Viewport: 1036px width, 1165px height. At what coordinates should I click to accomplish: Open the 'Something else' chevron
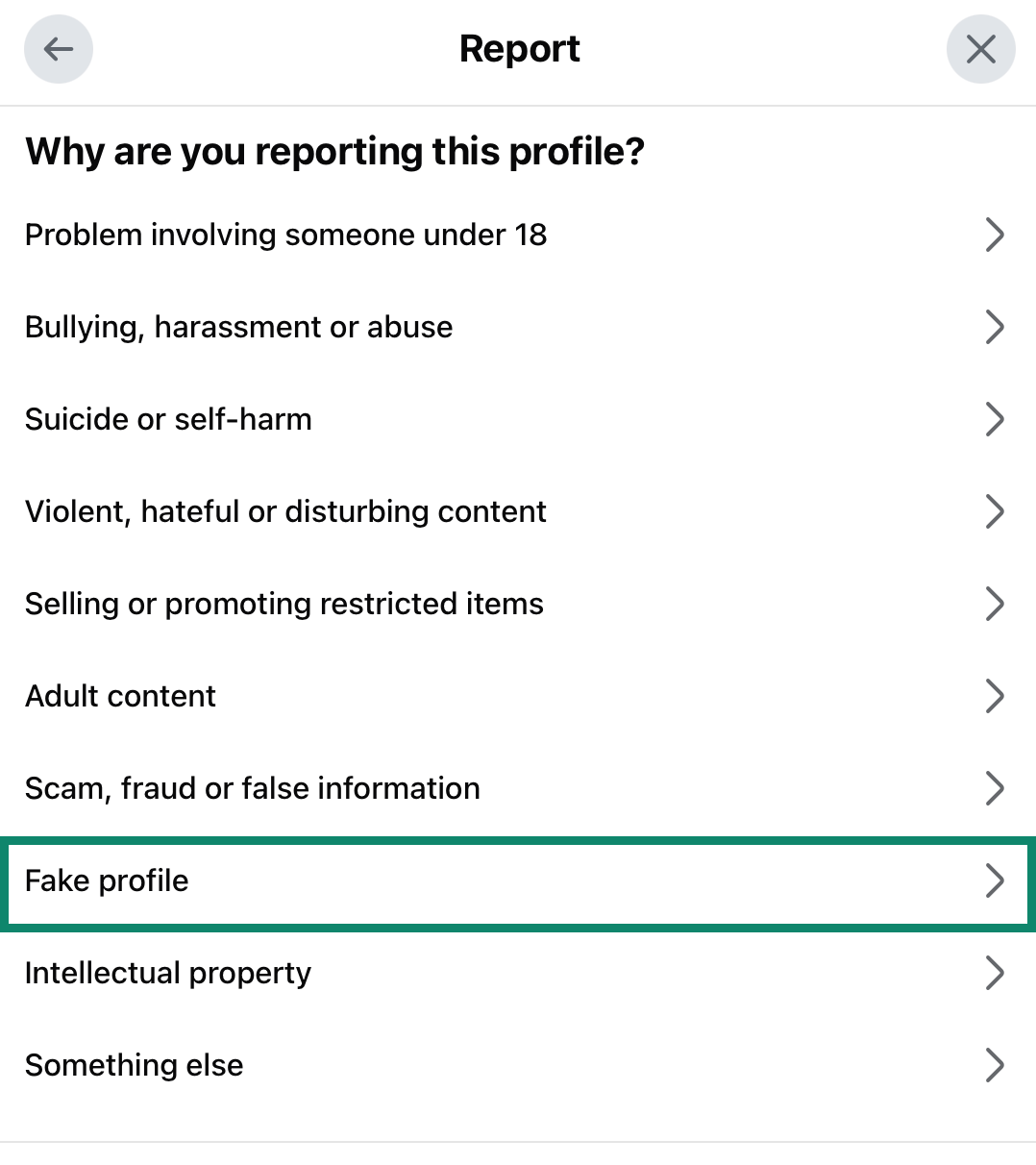pos(995,1065)
